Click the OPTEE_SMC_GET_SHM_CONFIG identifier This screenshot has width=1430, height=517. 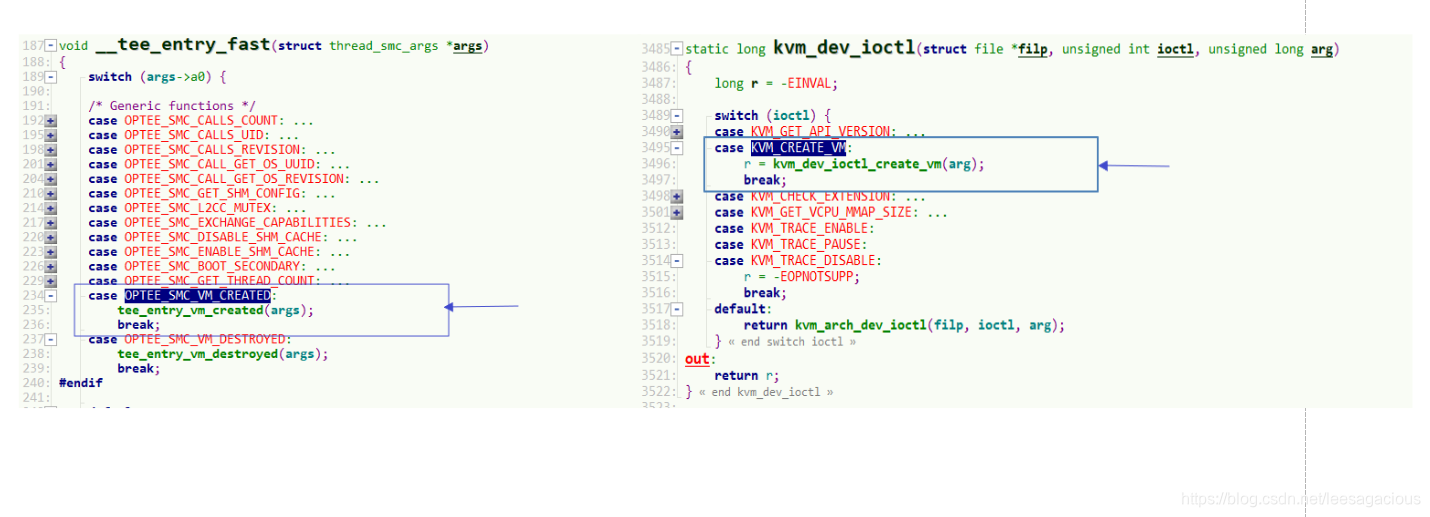tap(212, 194)
